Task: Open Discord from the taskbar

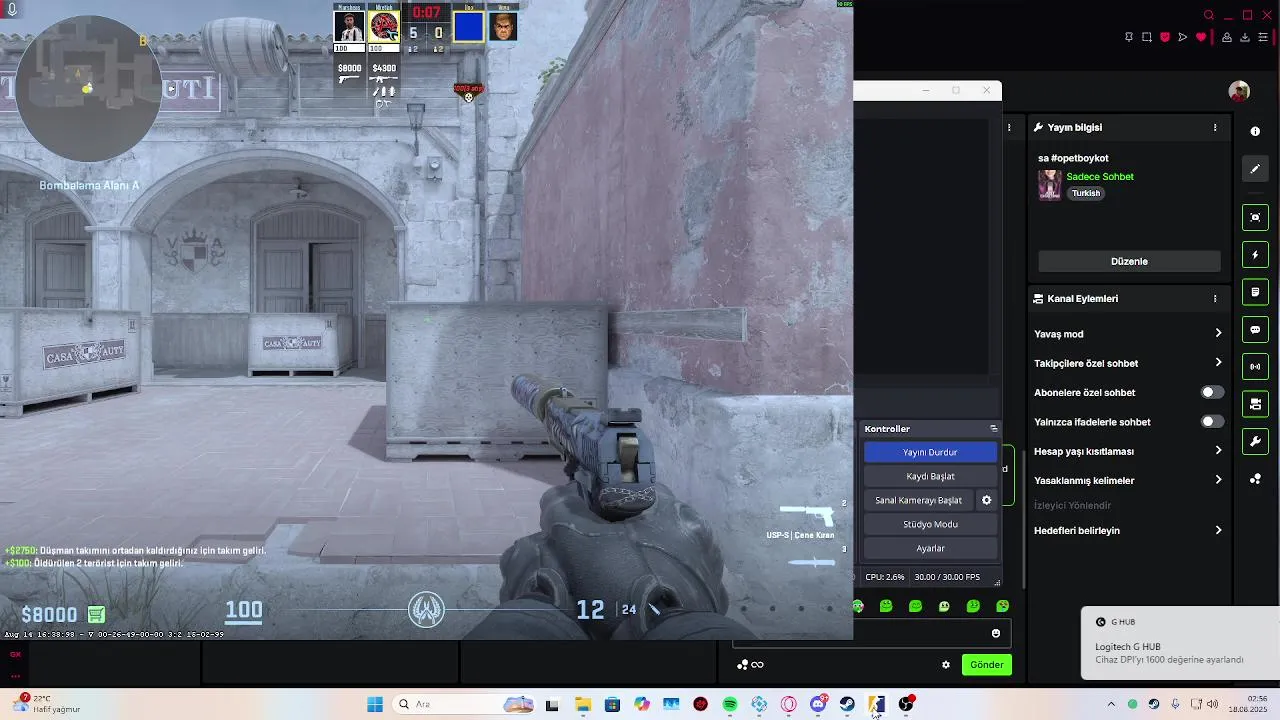Action: click(x=818, y=705)
